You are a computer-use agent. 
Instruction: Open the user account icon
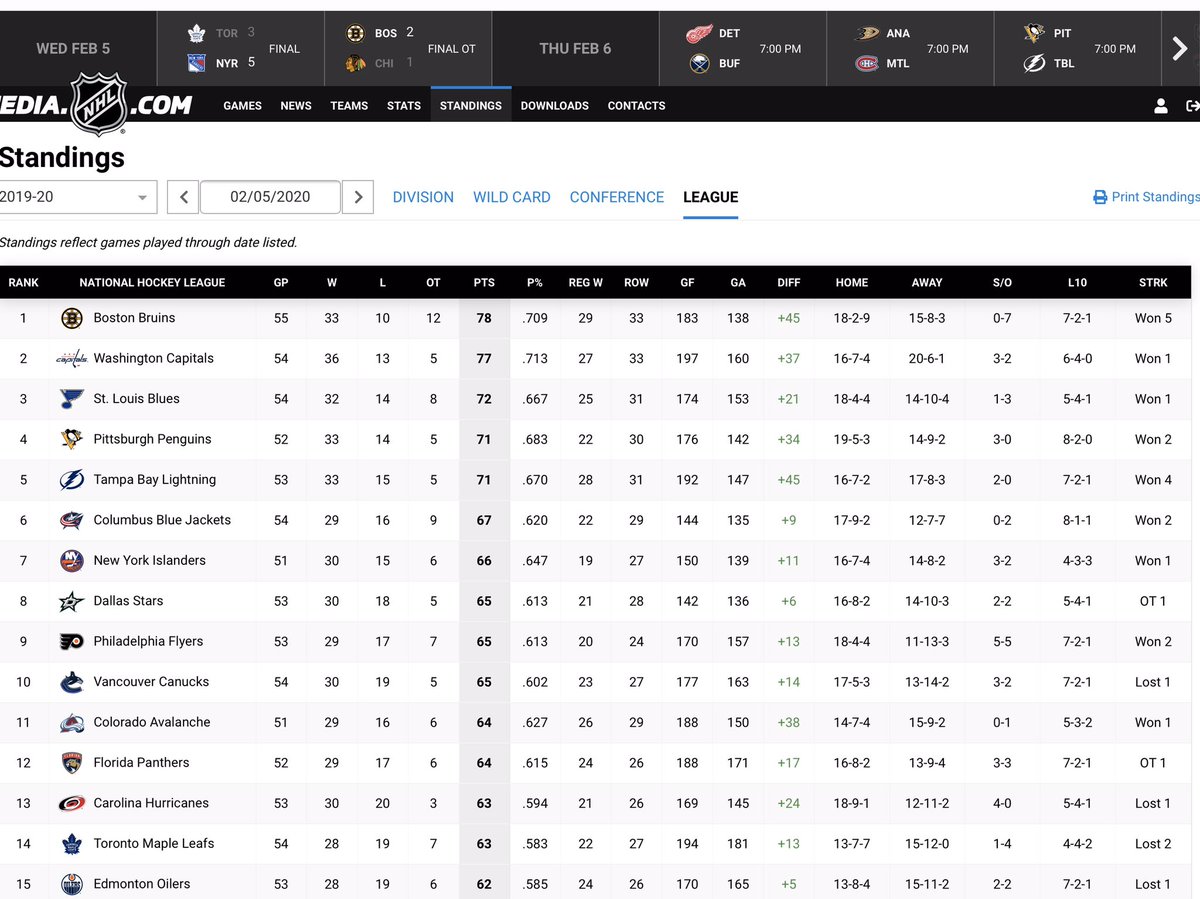click(1161, 105)
